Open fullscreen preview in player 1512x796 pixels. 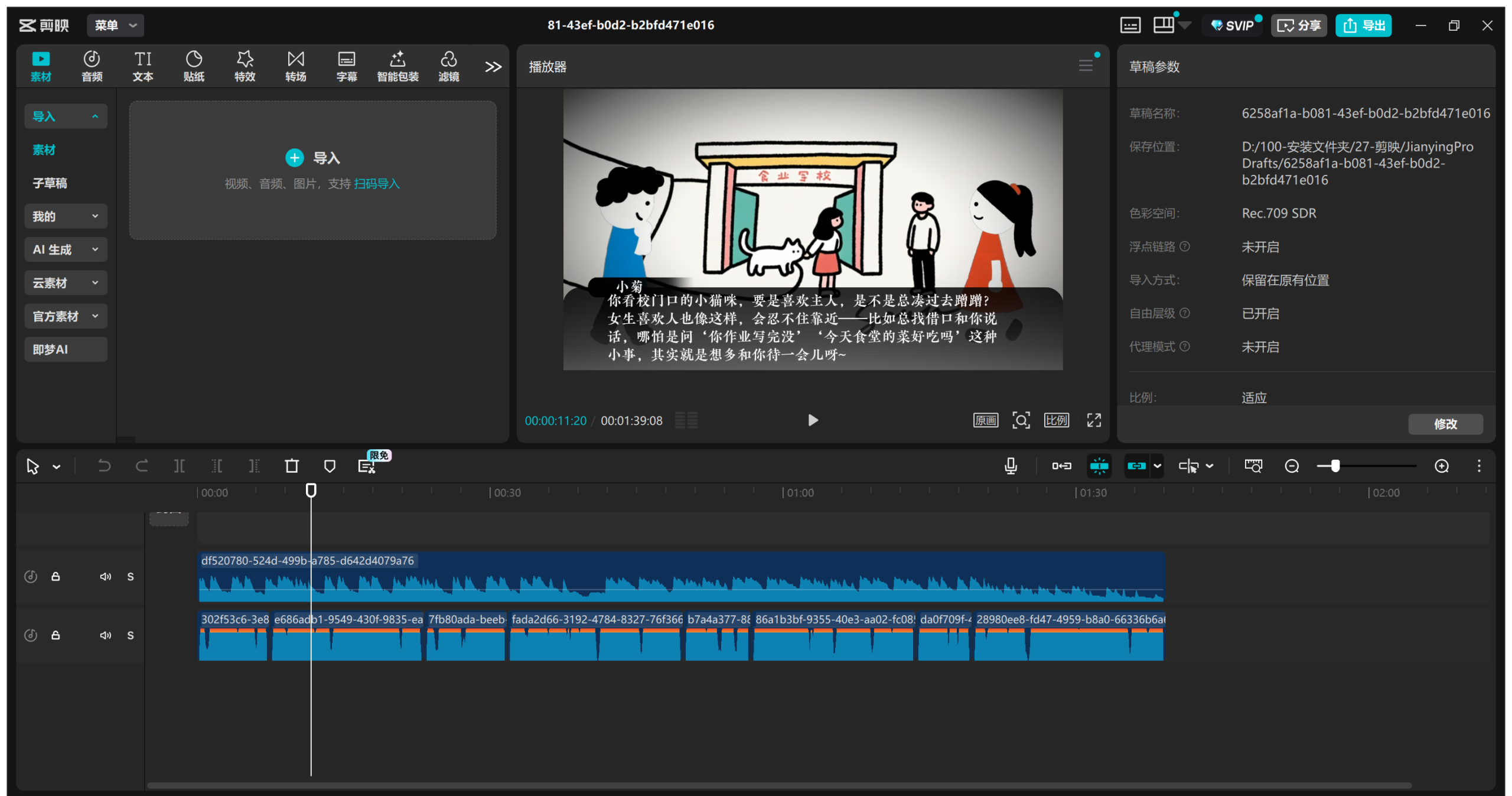point(1094,420)
